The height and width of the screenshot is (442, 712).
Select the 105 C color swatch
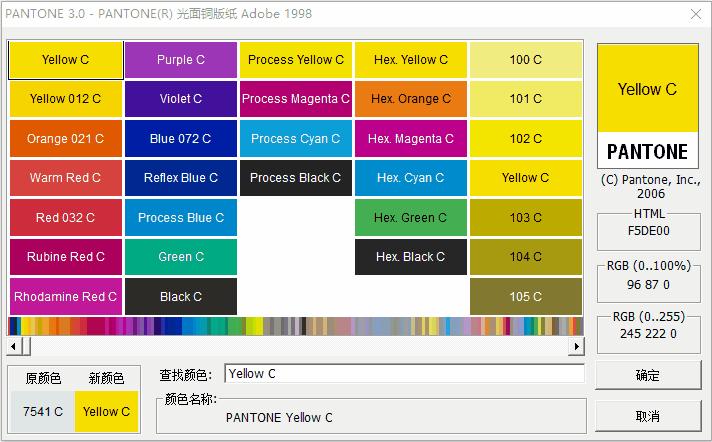525,297
